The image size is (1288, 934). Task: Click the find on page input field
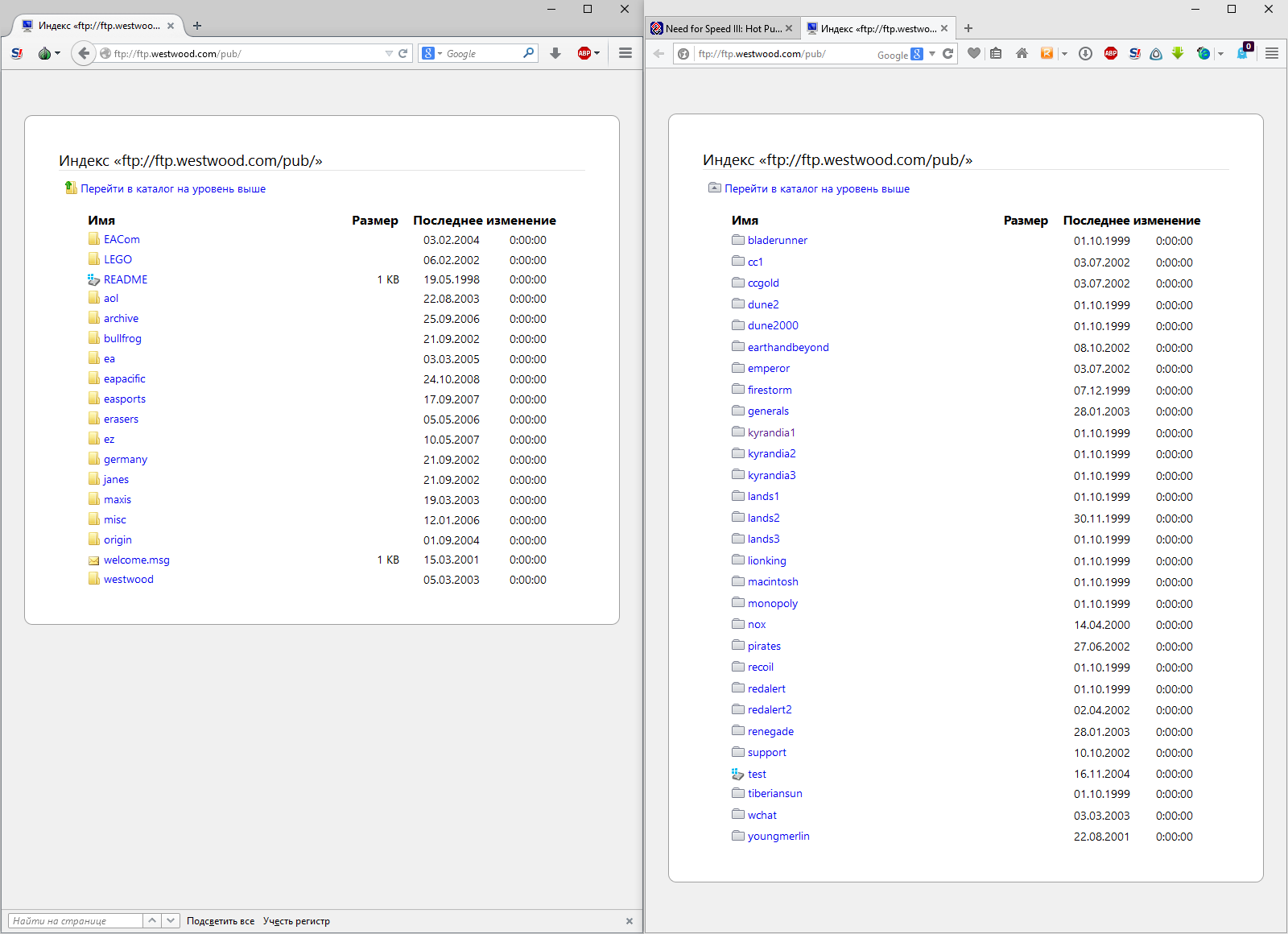coord(75,921)
